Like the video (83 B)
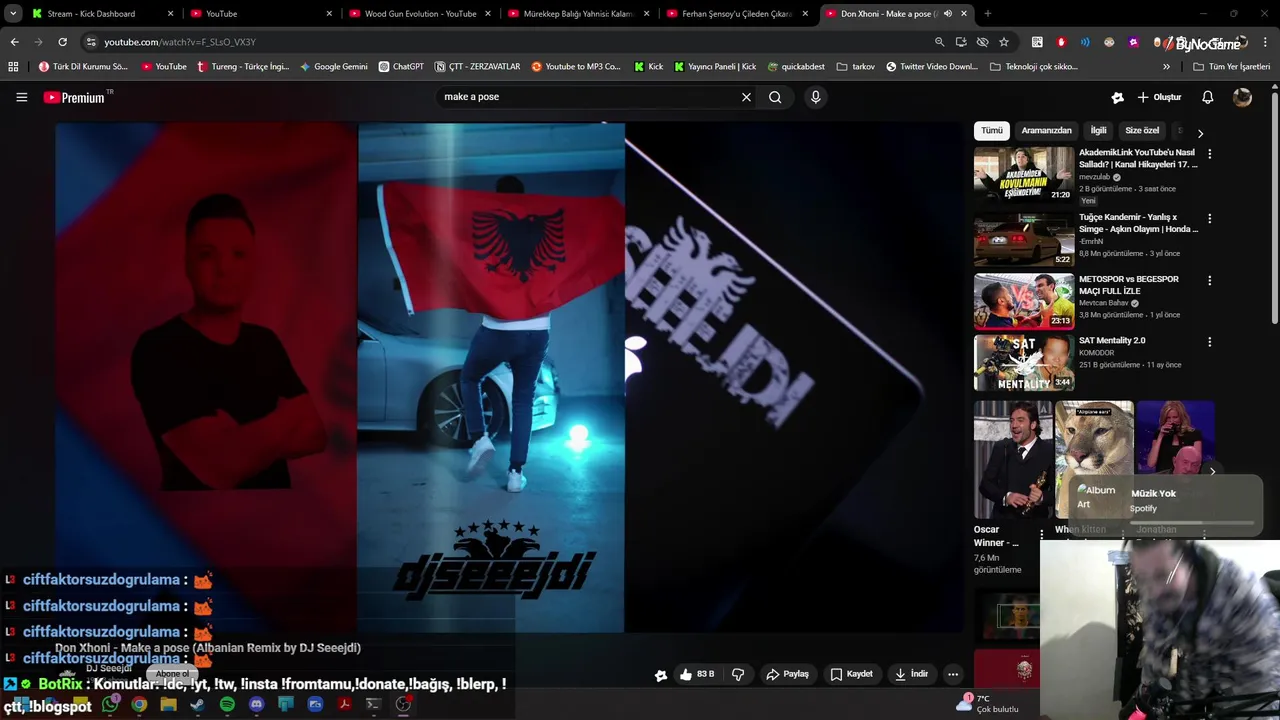 tap(697, 674)
